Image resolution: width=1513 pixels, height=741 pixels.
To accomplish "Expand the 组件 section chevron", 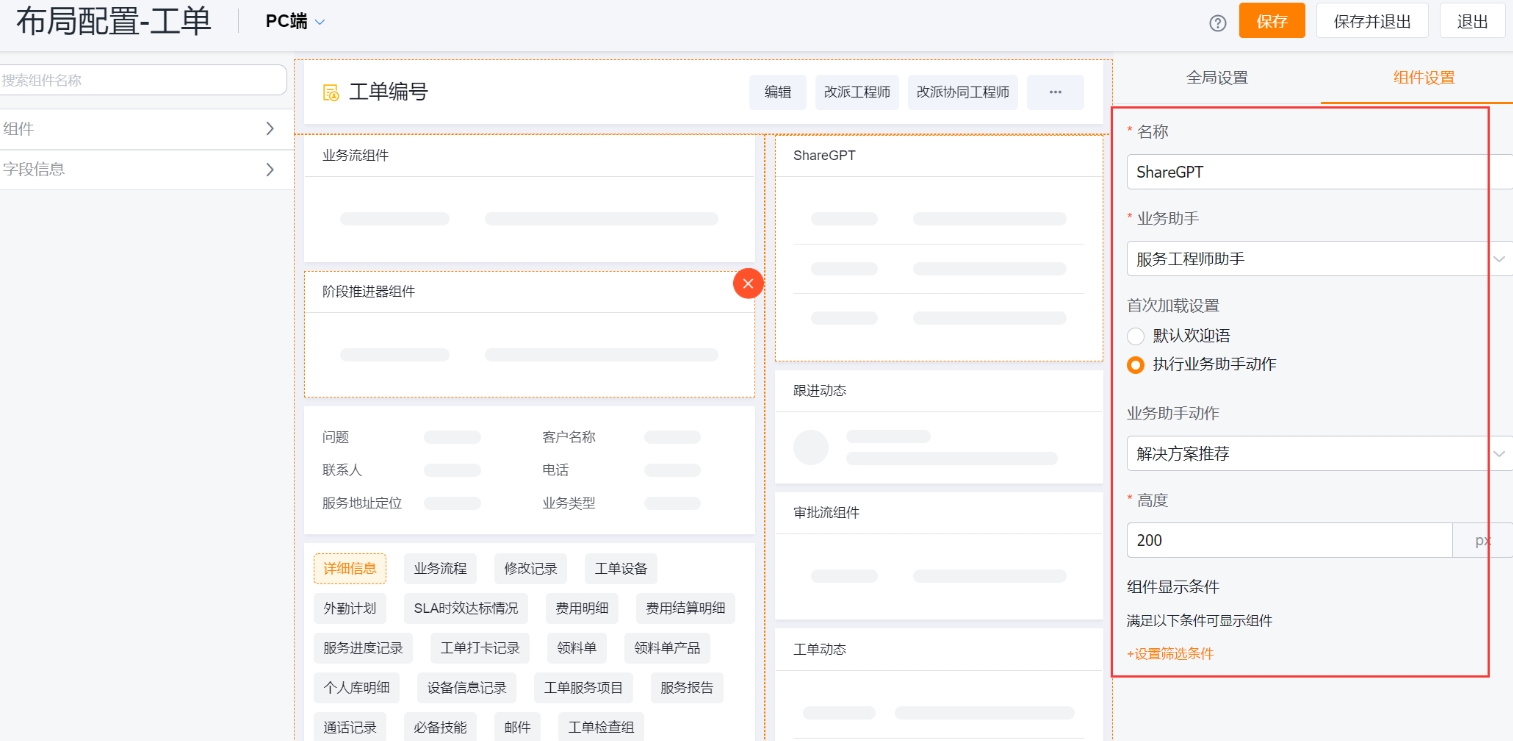I will coord(270,129).
